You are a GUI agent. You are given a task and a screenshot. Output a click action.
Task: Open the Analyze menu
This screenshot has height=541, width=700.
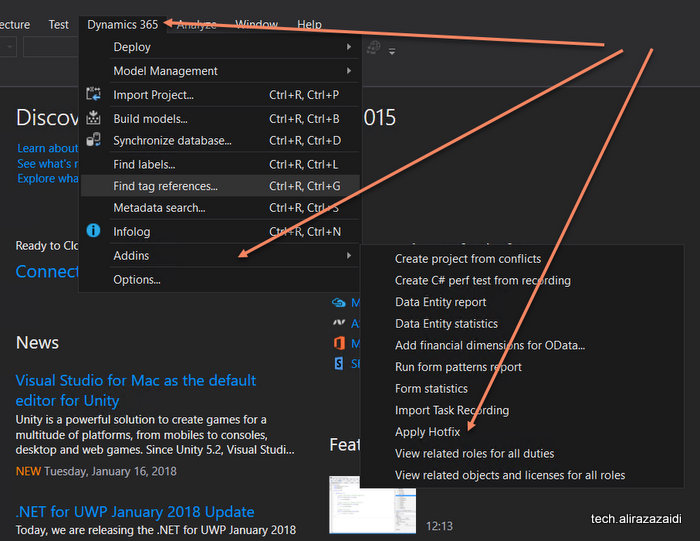[196, 25]
